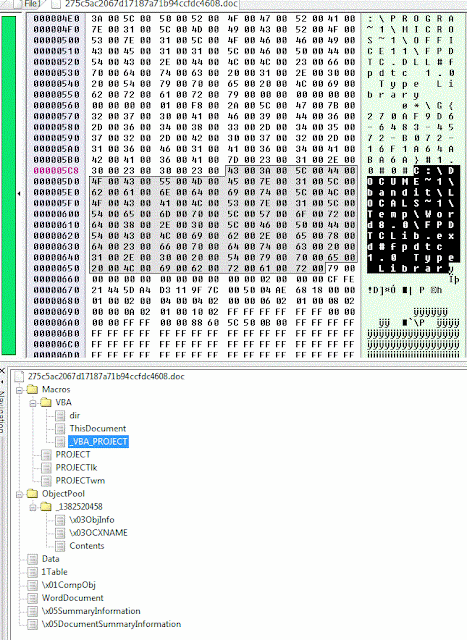This screenshot has height=640, width=467.
Task: Click the \x03OCXNAME stream icon
Action: pyautogui.click(x=60, y=533)
